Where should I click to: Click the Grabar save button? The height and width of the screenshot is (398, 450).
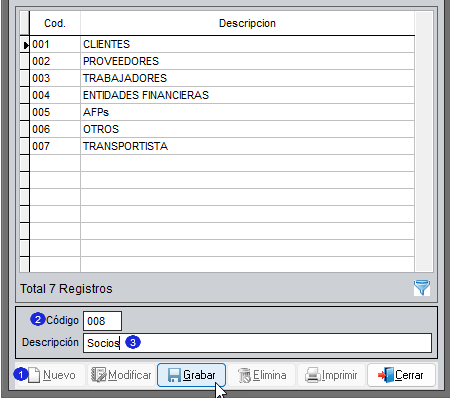(191, 375)
